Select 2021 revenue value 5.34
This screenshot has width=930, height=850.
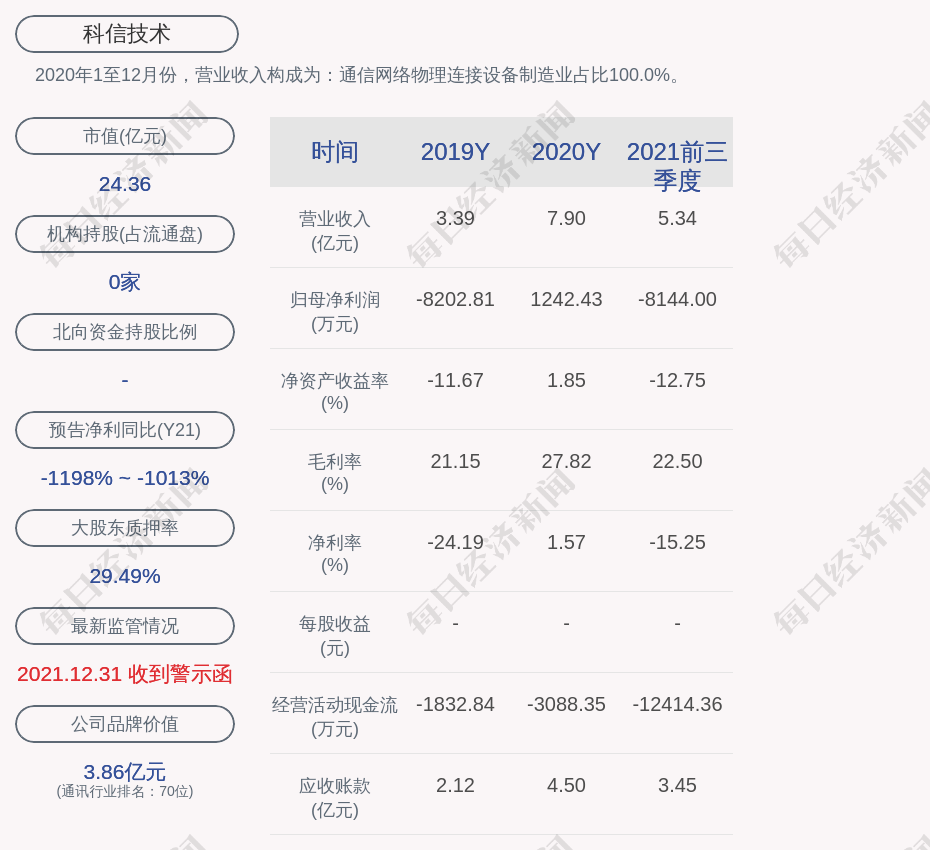(677, 218)
